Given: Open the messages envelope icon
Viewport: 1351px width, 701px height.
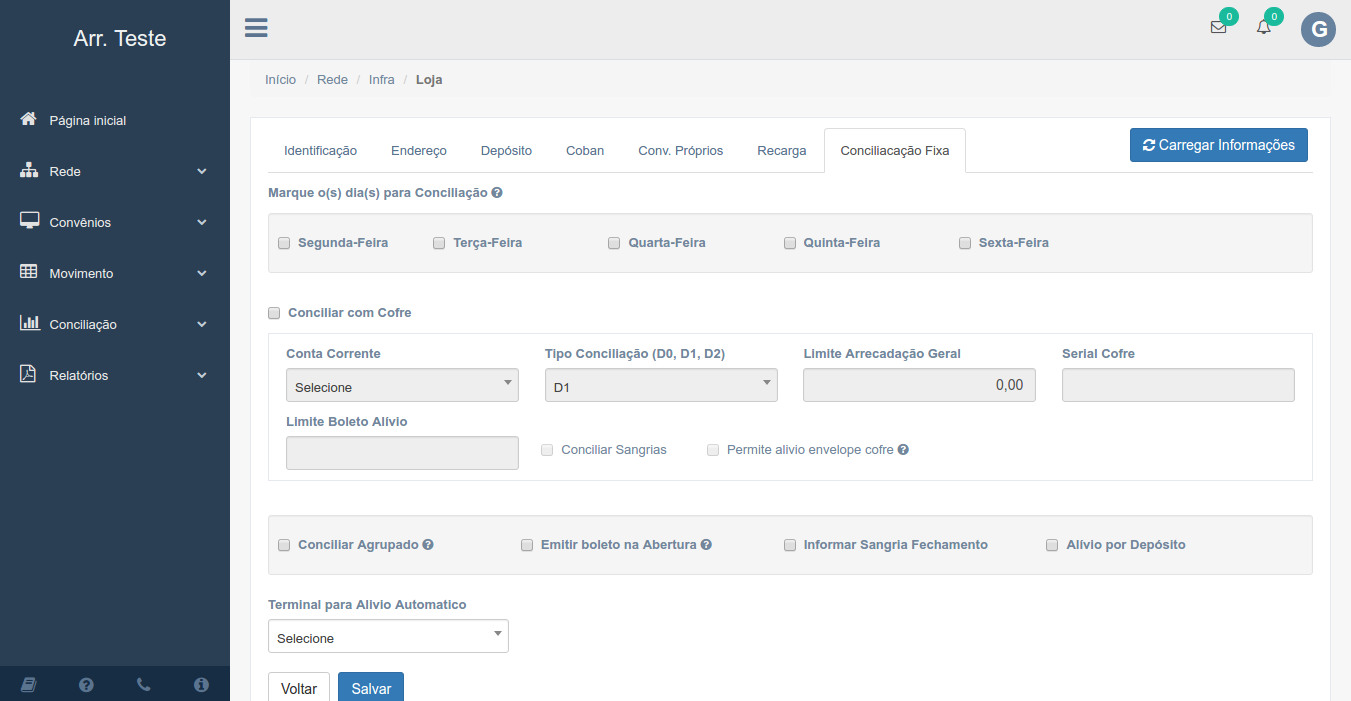Looking at the screenshot, I should click(1218, 28).
